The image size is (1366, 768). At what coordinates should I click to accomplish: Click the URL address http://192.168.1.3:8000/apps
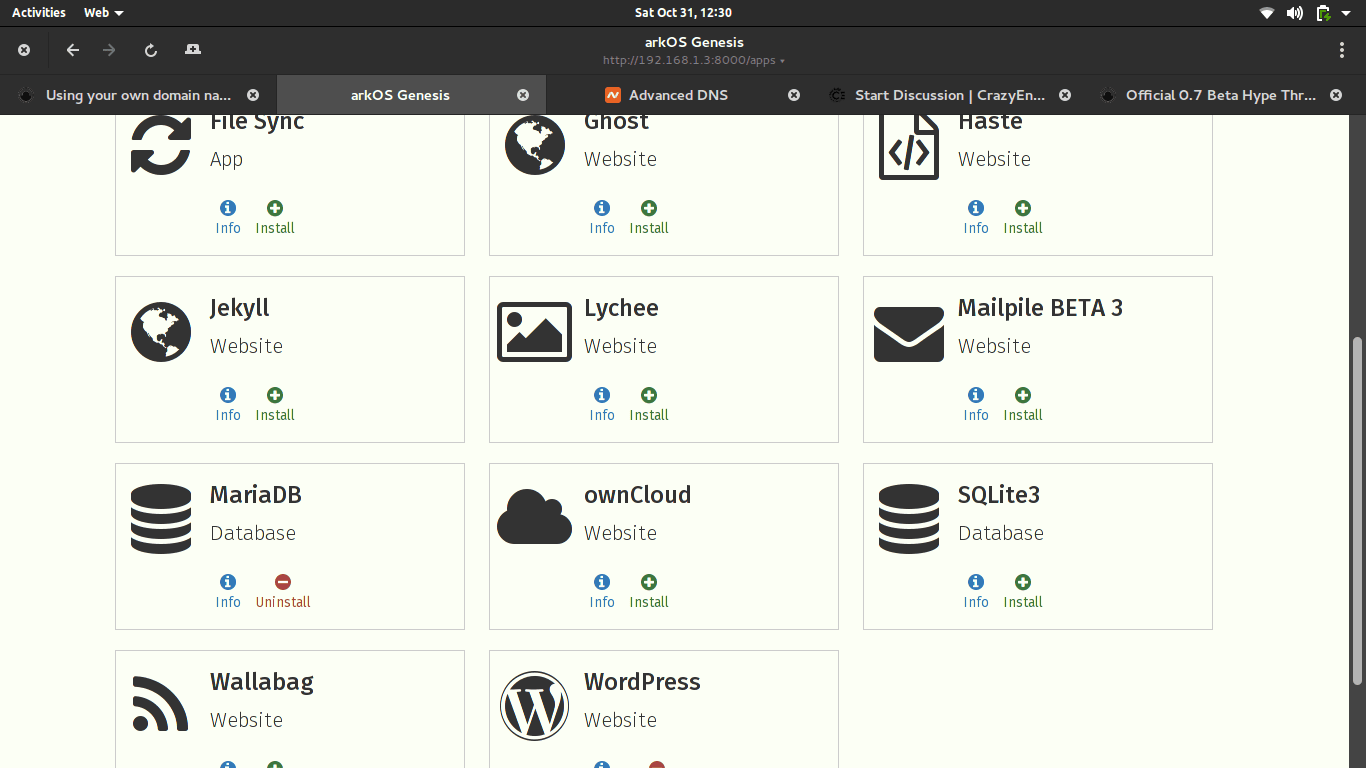[690, 60]
